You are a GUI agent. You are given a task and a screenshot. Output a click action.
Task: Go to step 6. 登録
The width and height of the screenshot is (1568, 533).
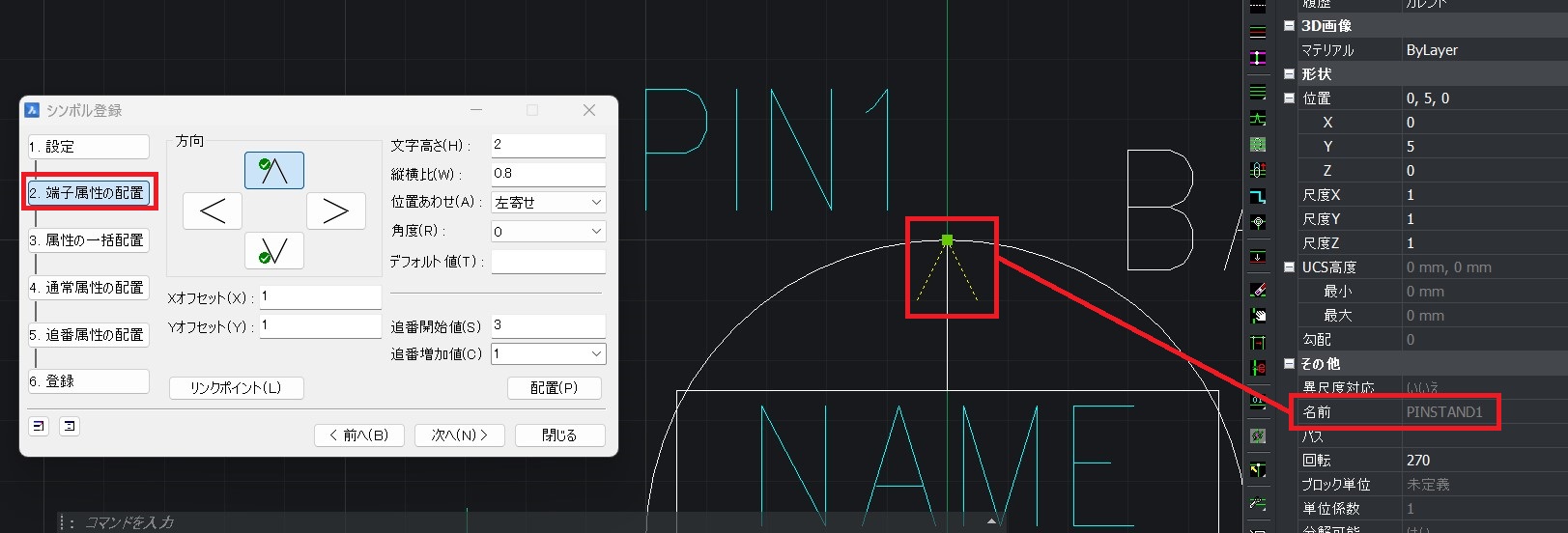coord(88,381)
